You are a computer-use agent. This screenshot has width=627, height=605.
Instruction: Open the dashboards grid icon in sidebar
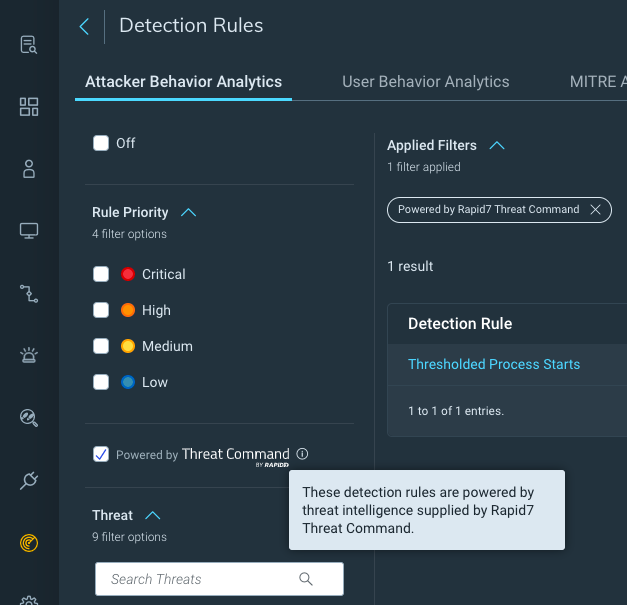coord(29,107)
